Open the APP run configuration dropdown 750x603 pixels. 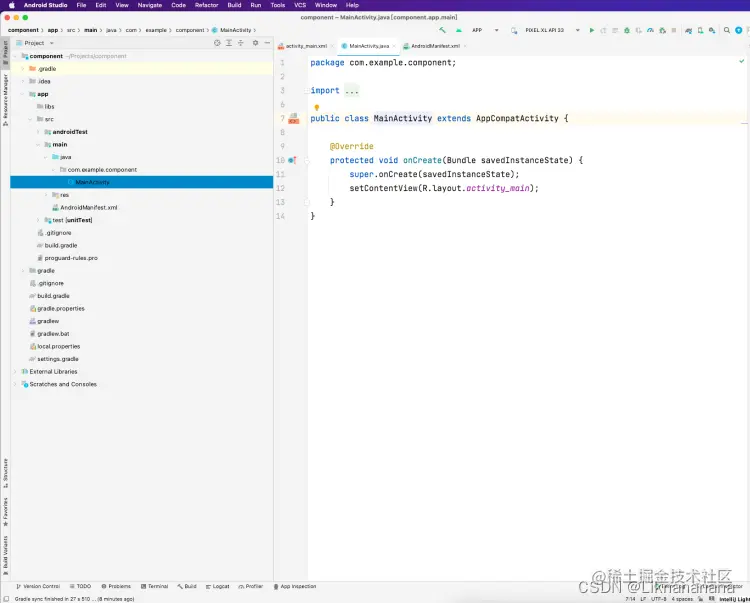tap(485, 30)
